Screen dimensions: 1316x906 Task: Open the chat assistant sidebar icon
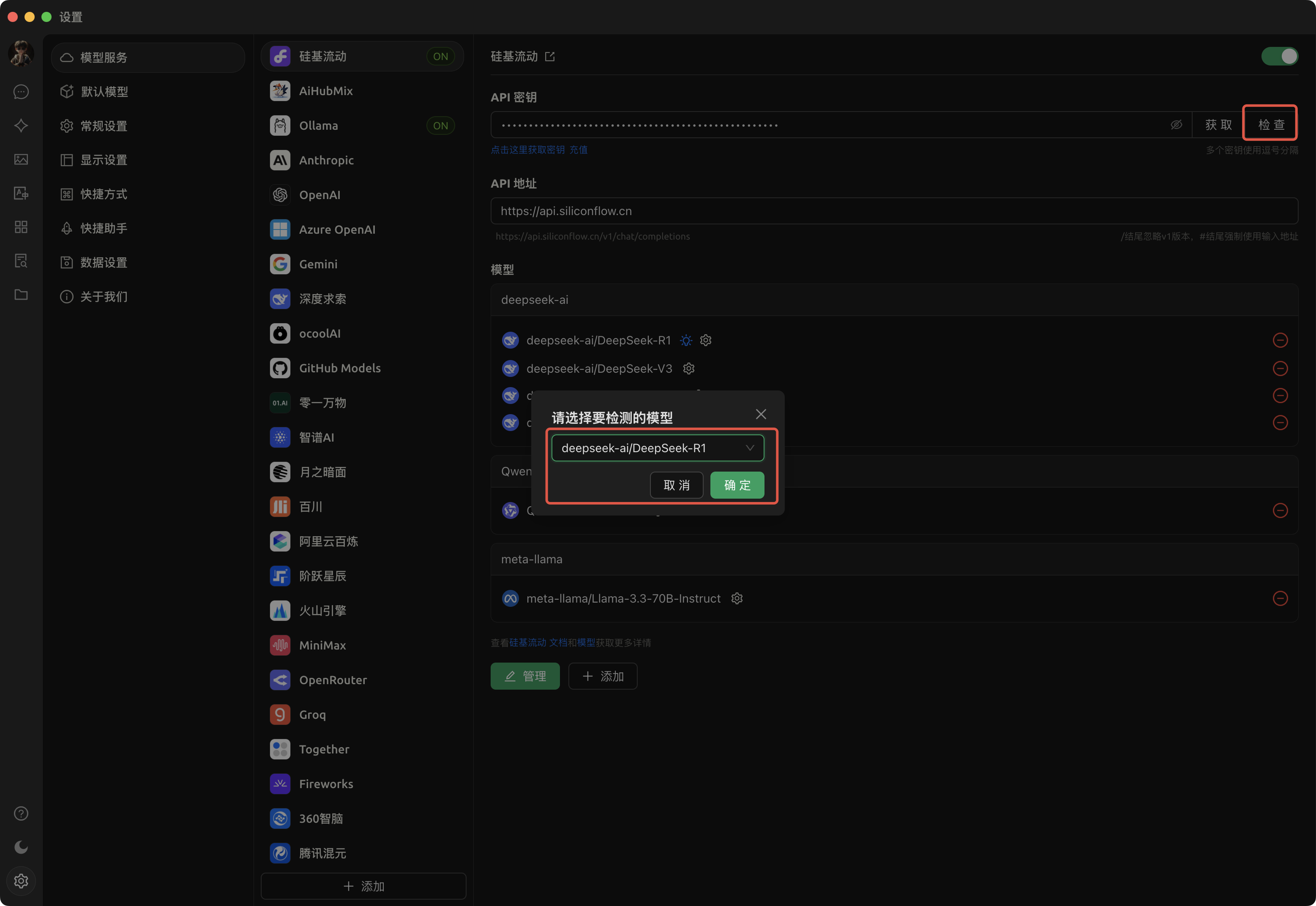point(21,92)
